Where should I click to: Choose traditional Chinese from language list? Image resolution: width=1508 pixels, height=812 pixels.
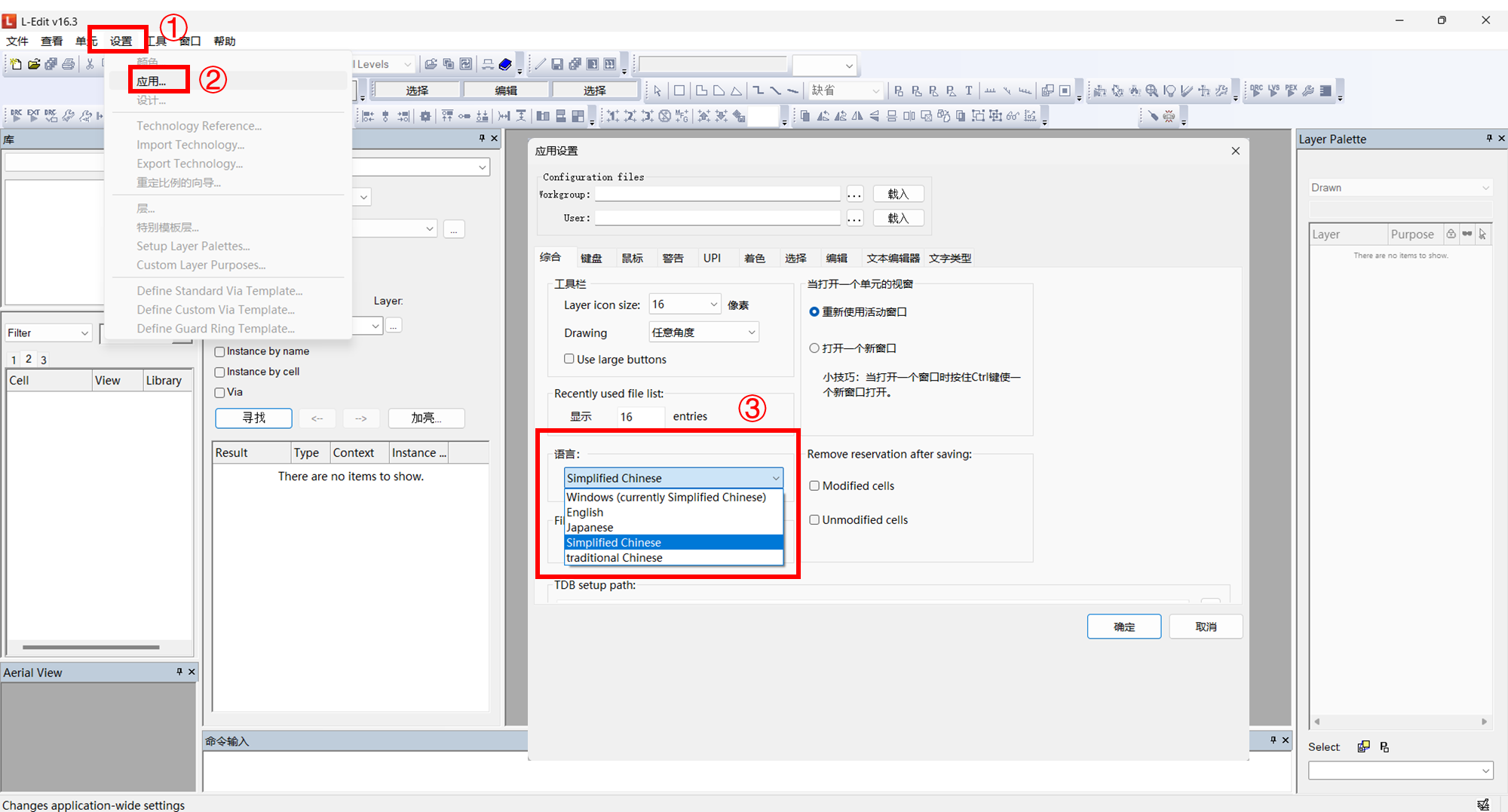[x=673, y=557]
